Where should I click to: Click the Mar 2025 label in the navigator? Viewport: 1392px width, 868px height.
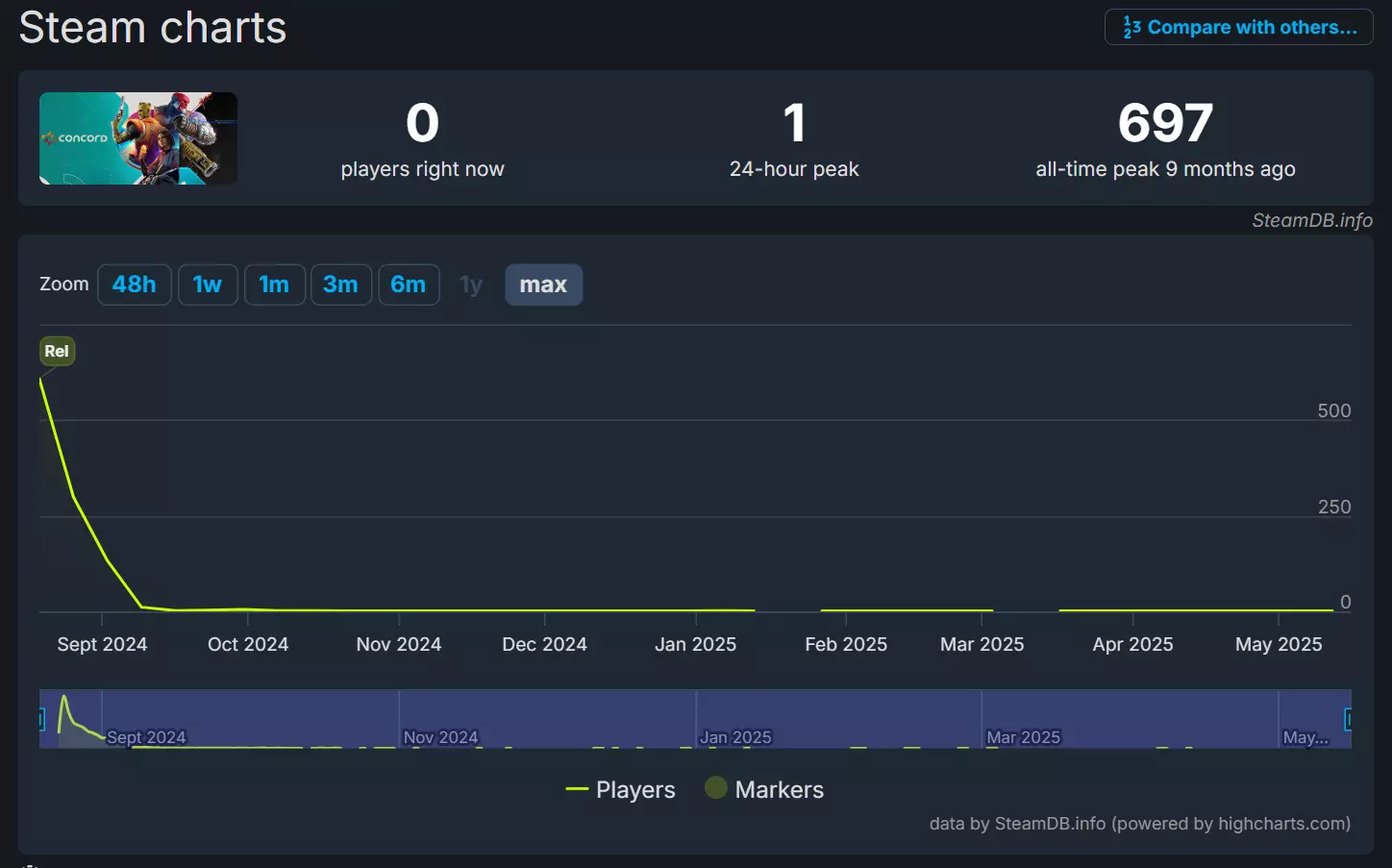pos(1023,737)
